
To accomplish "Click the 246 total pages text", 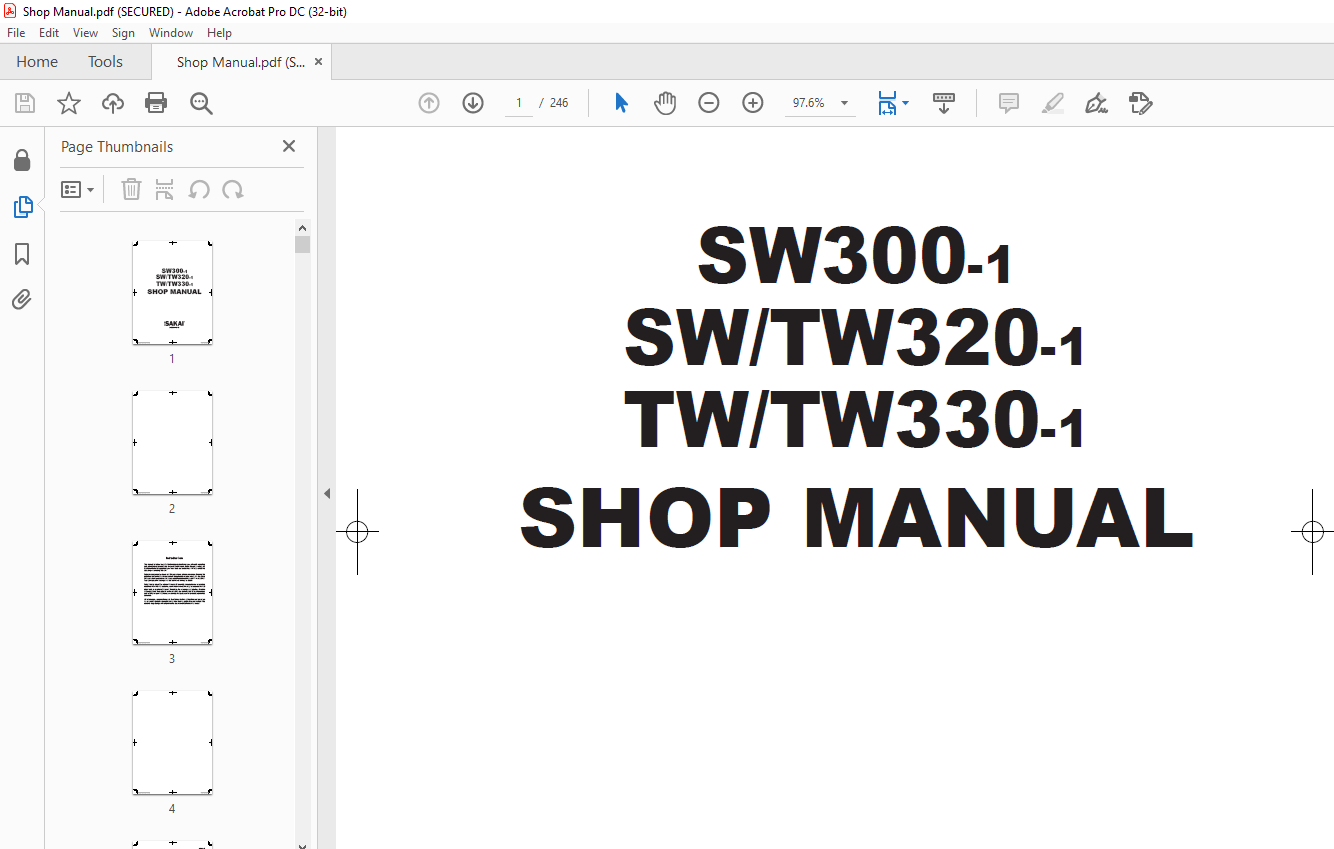I will tap(559, 103).
